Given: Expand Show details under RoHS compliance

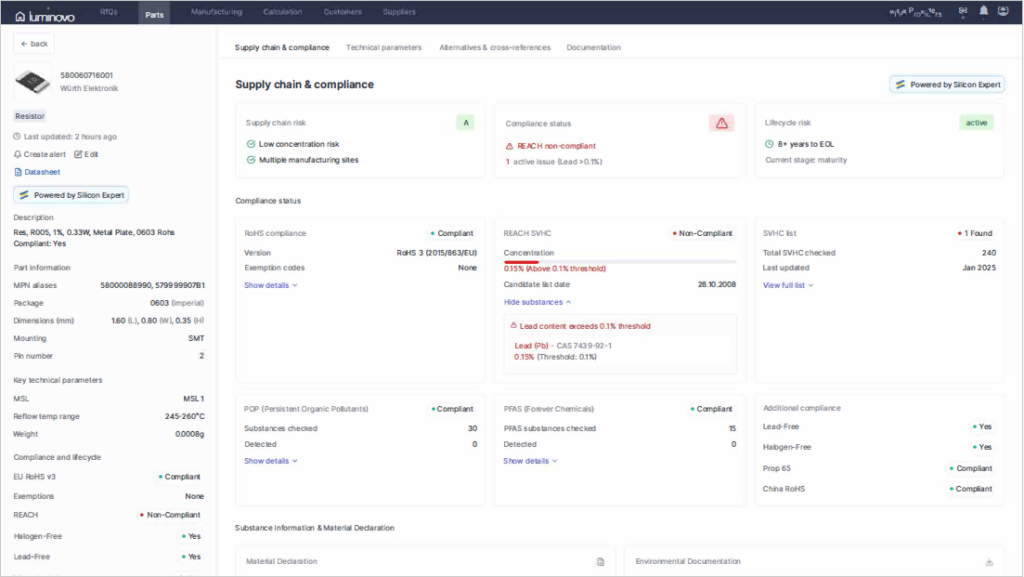Looking at the screenshot, I should pos(270,285).
